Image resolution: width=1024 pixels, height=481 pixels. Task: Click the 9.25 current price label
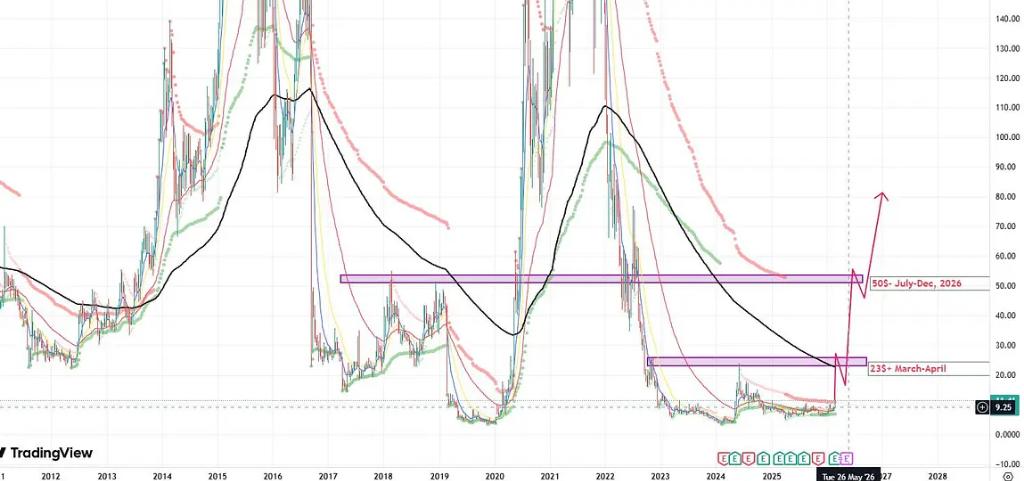[1004, 407]
